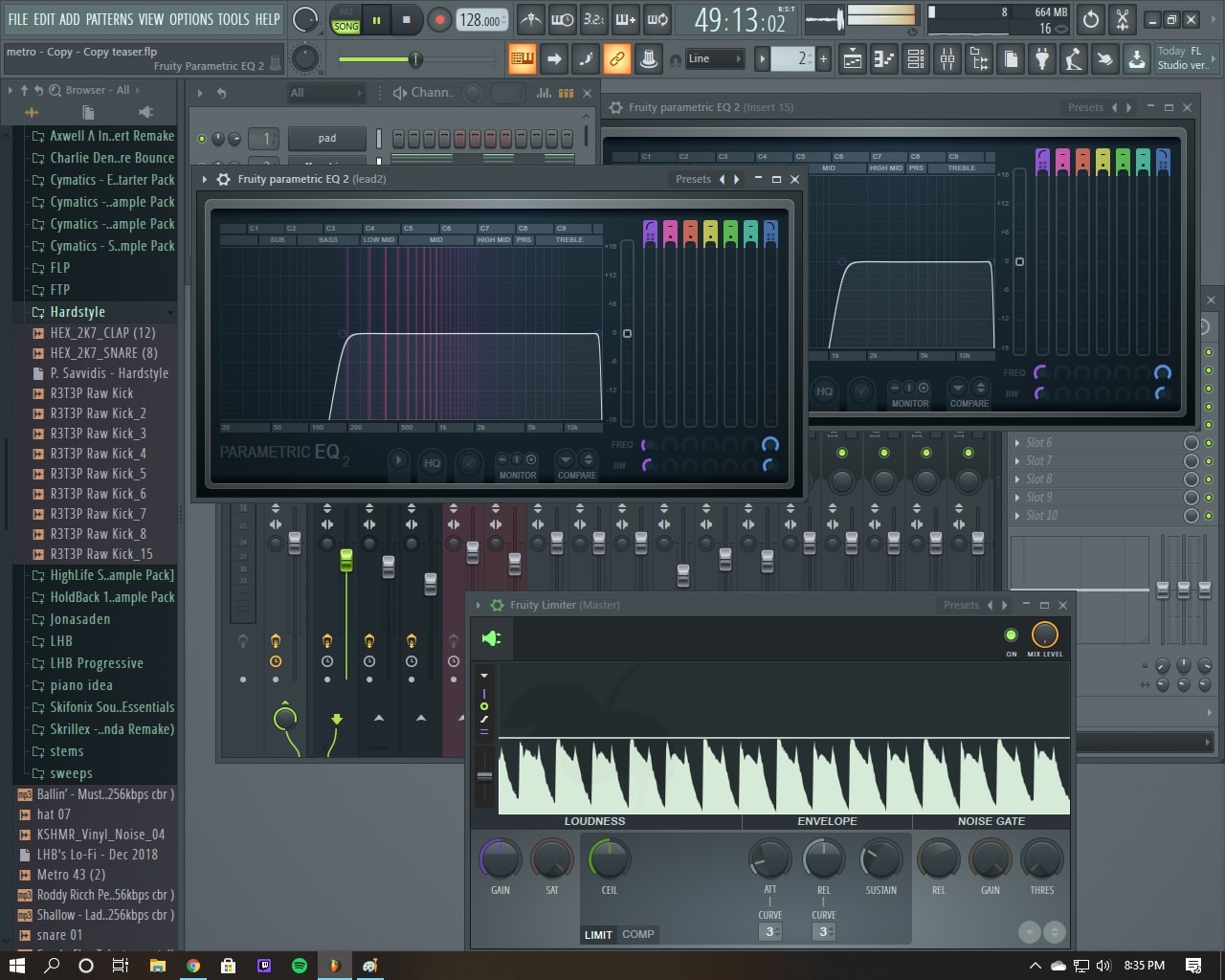Open the Today FL Studio news panel arrow
The width and height of the screenshot is (1225, 980).
coord(1214,59)
